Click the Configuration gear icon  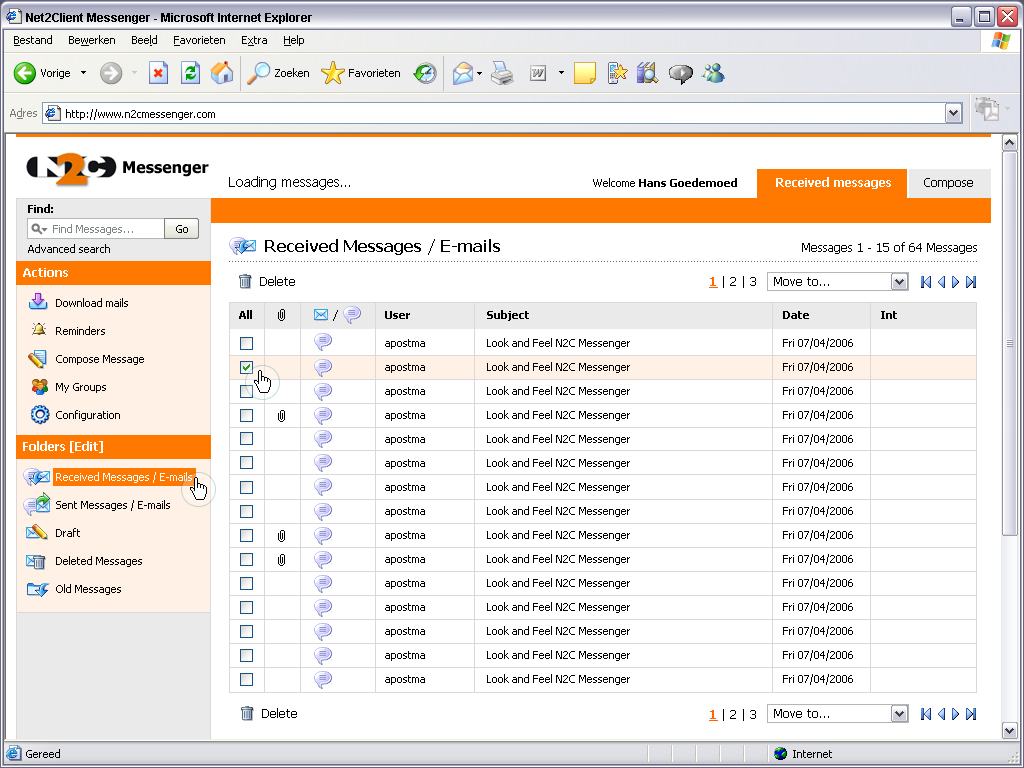(39, 415)
